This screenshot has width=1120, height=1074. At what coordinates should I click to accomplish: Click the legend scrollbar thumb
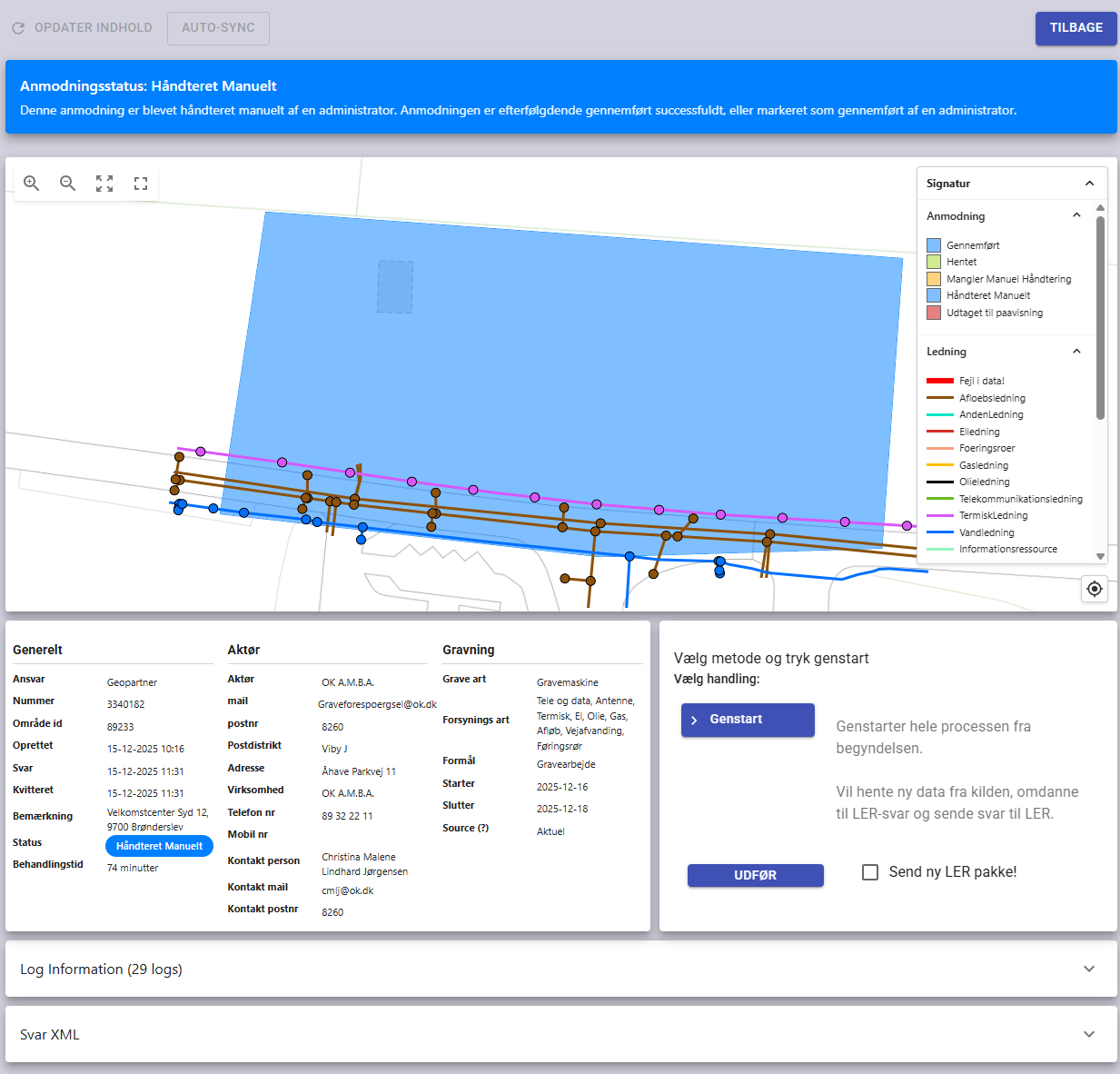tap(1100, 318)
